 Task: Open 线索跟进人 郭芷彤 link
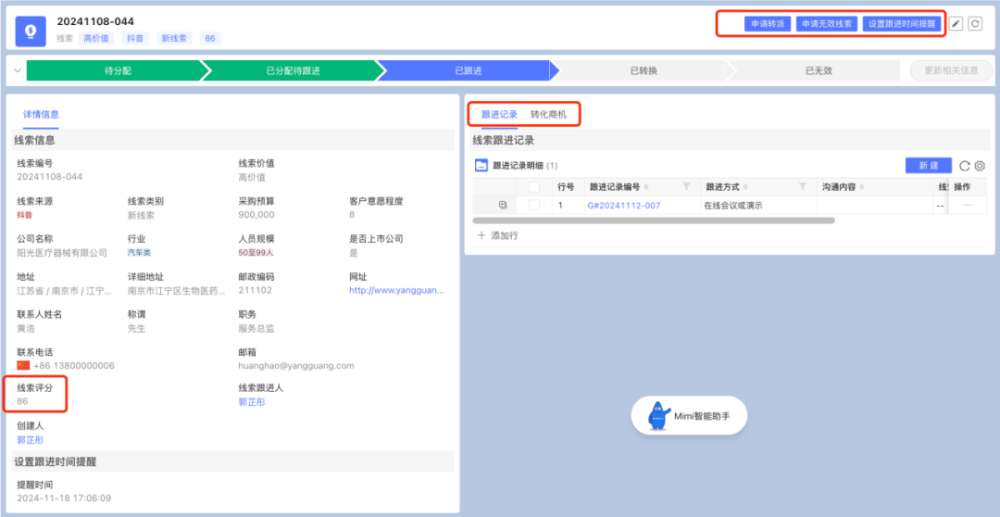pyautogui.click(x=251, y=402)
